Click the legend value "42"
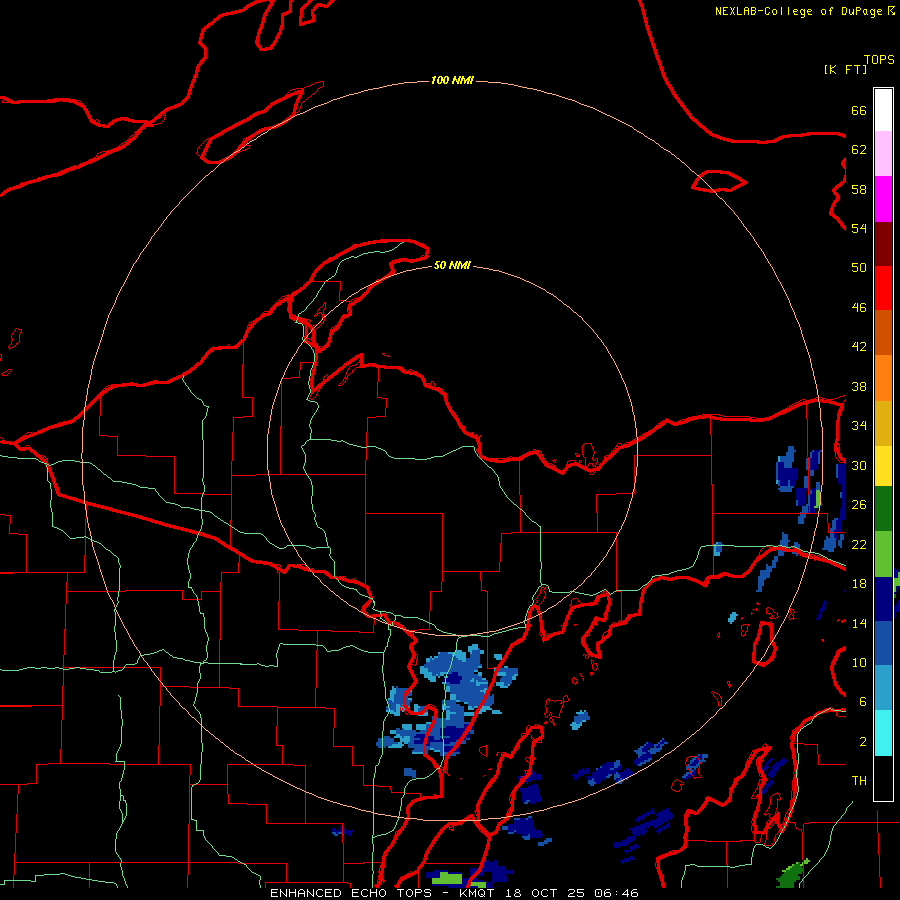Screen dimensions: 900x900 859,347
